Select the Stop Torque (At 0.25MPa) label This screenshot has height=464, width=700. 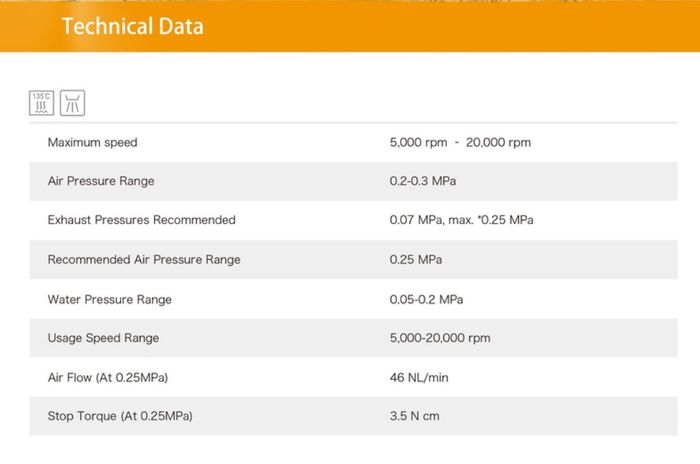[120, 416]
